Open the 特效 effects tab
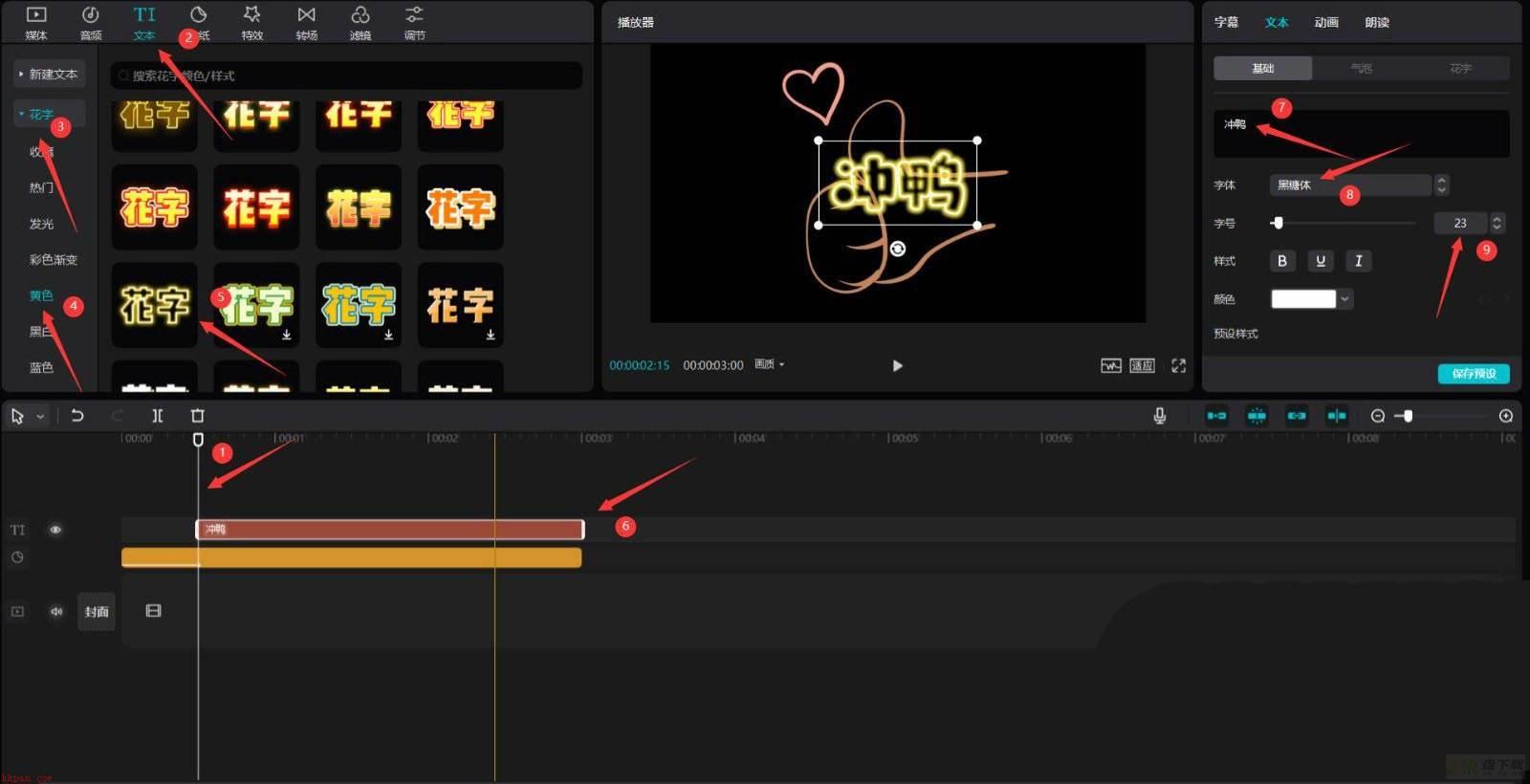 tap(251, 22)
